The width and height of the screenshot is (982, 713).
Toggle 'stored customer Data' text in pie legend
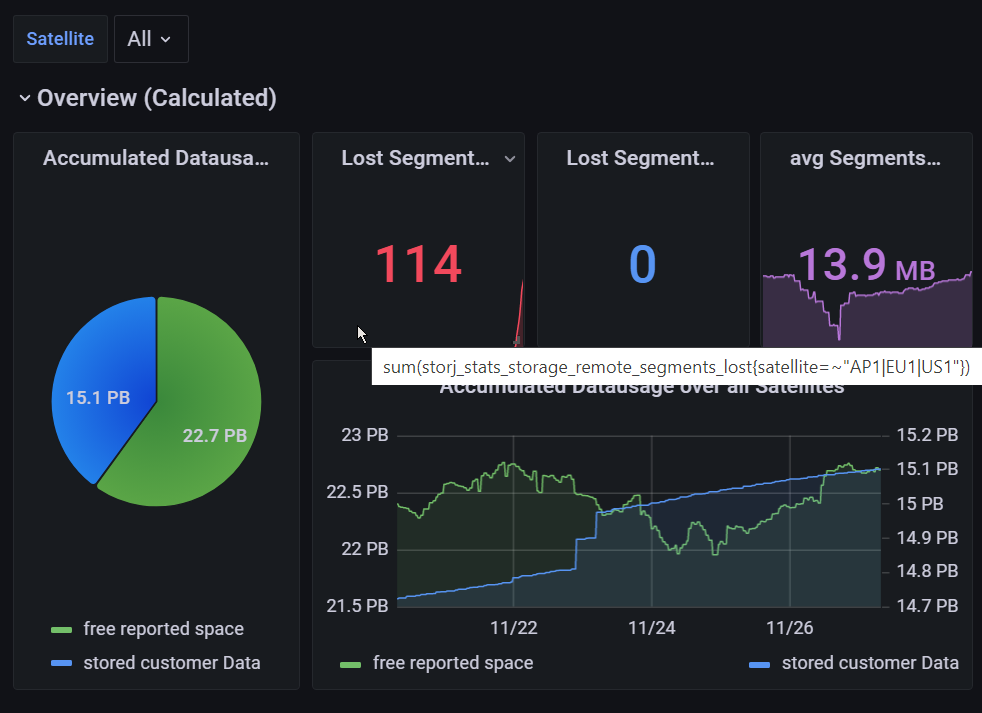point(171,662)
